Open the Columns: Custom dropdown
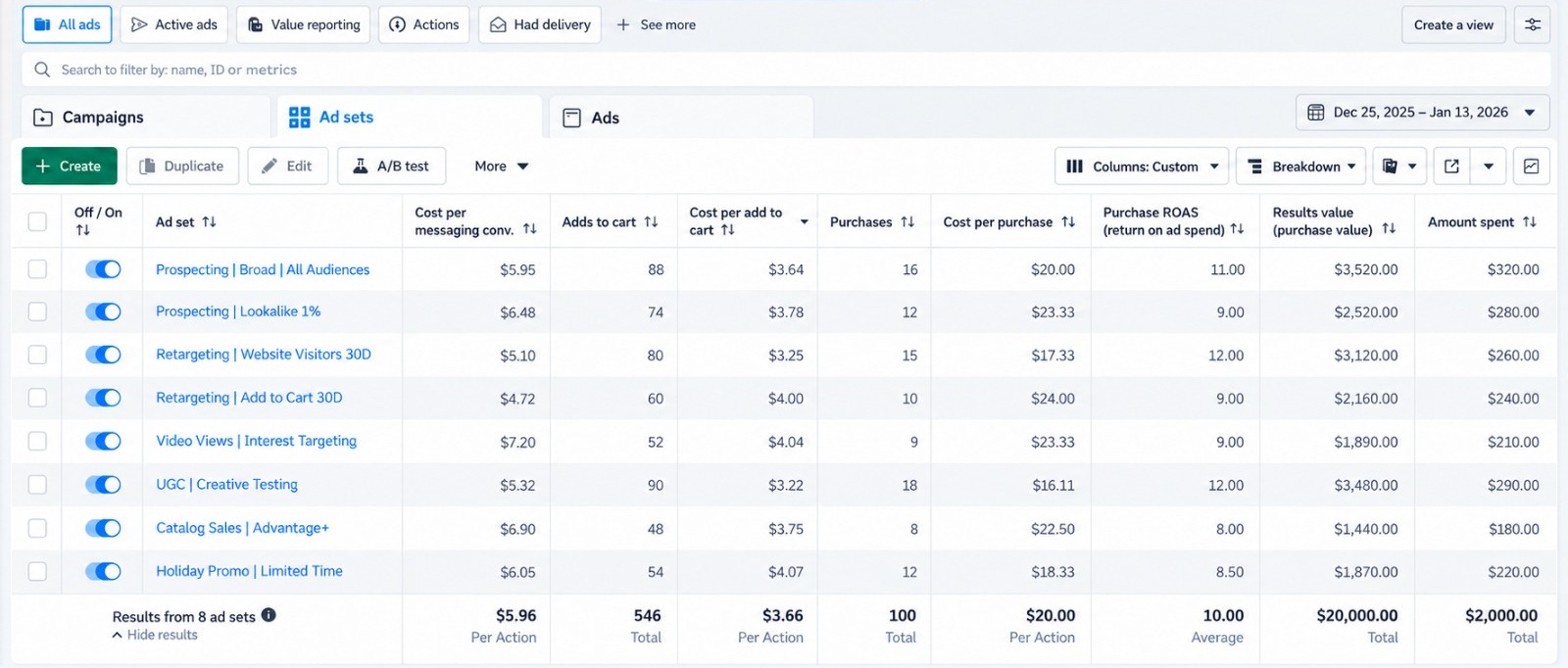 (x=1142, y=167)
